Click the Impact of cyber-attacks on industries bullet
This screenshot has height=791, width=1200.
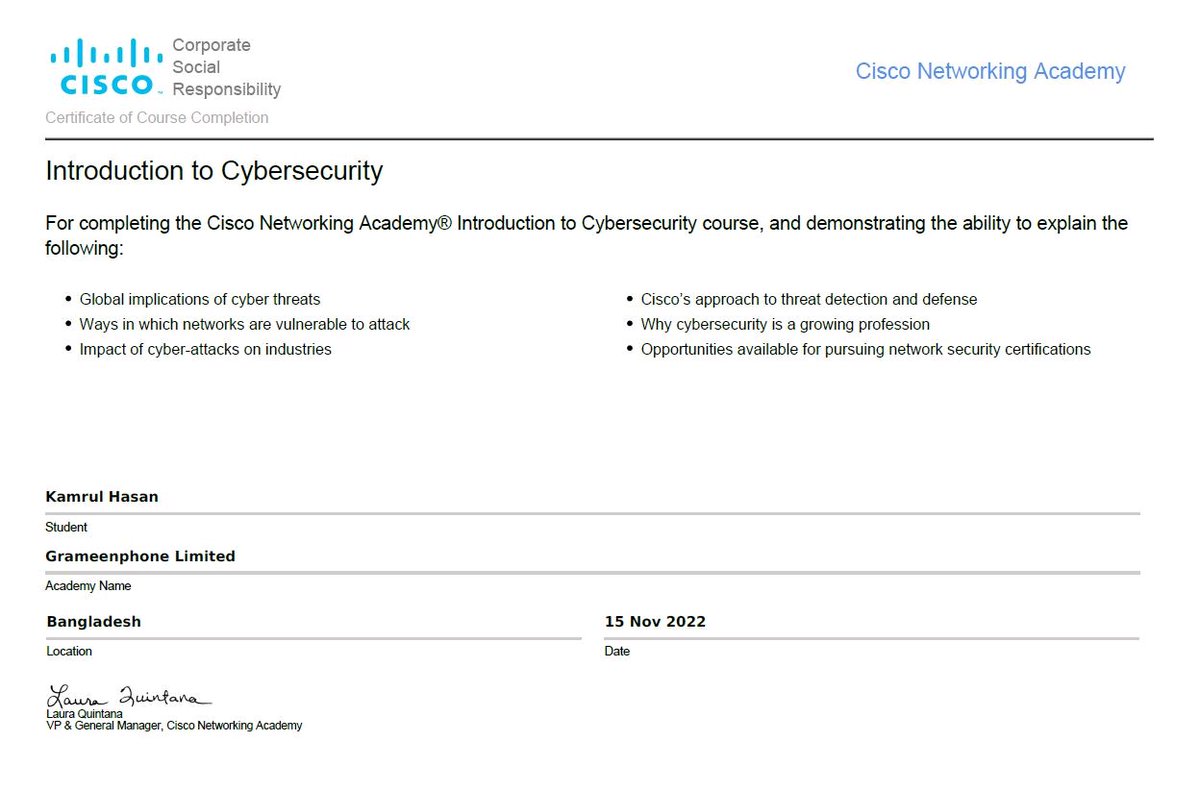pos(205,349)
